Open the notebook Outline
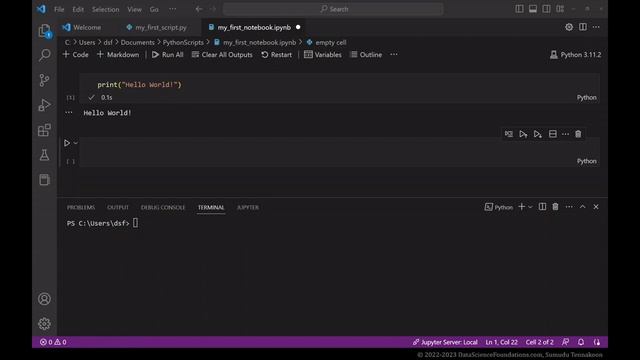This screenshot has height=360, width=640. (x=366, y=55)
